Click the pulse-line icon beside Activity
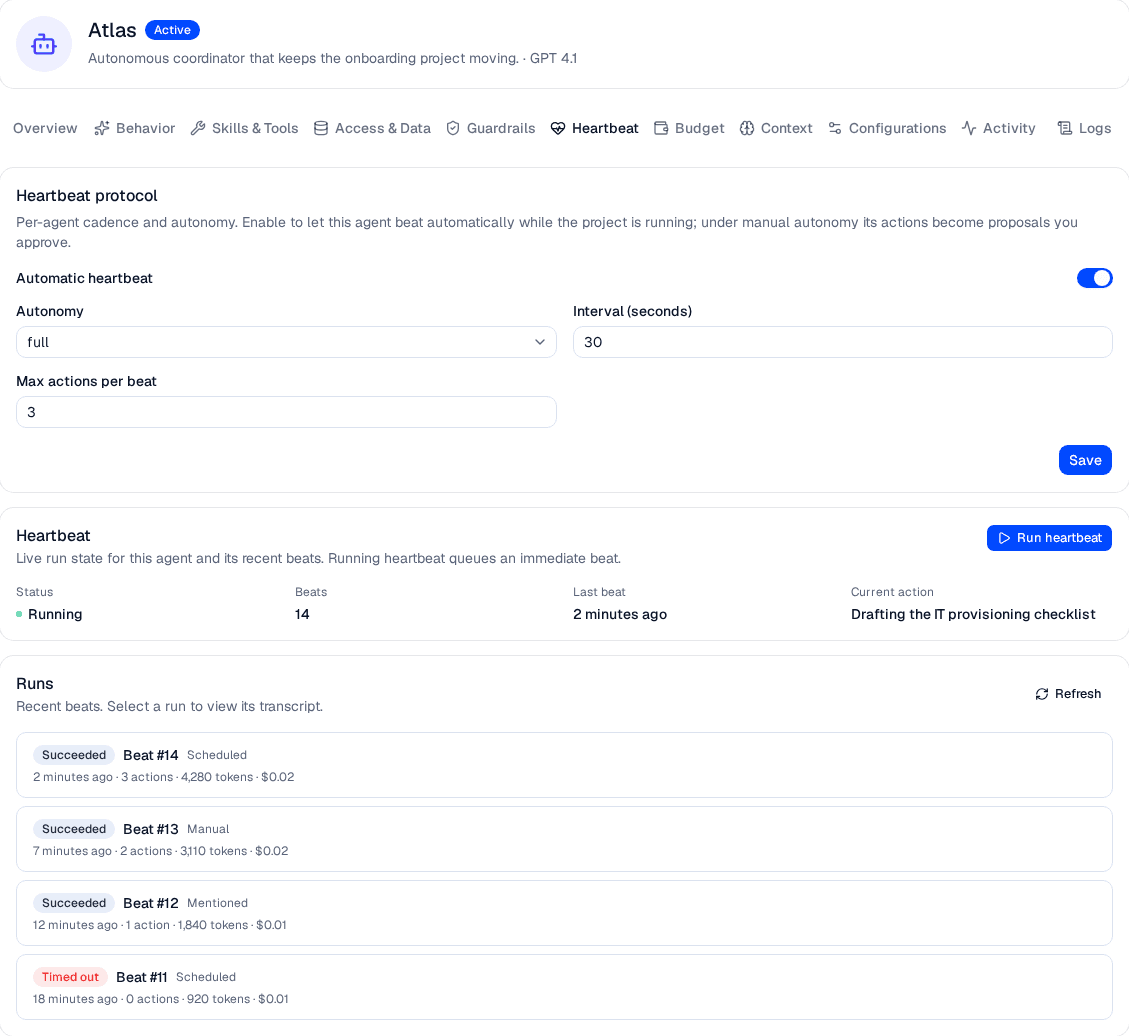 969,128
